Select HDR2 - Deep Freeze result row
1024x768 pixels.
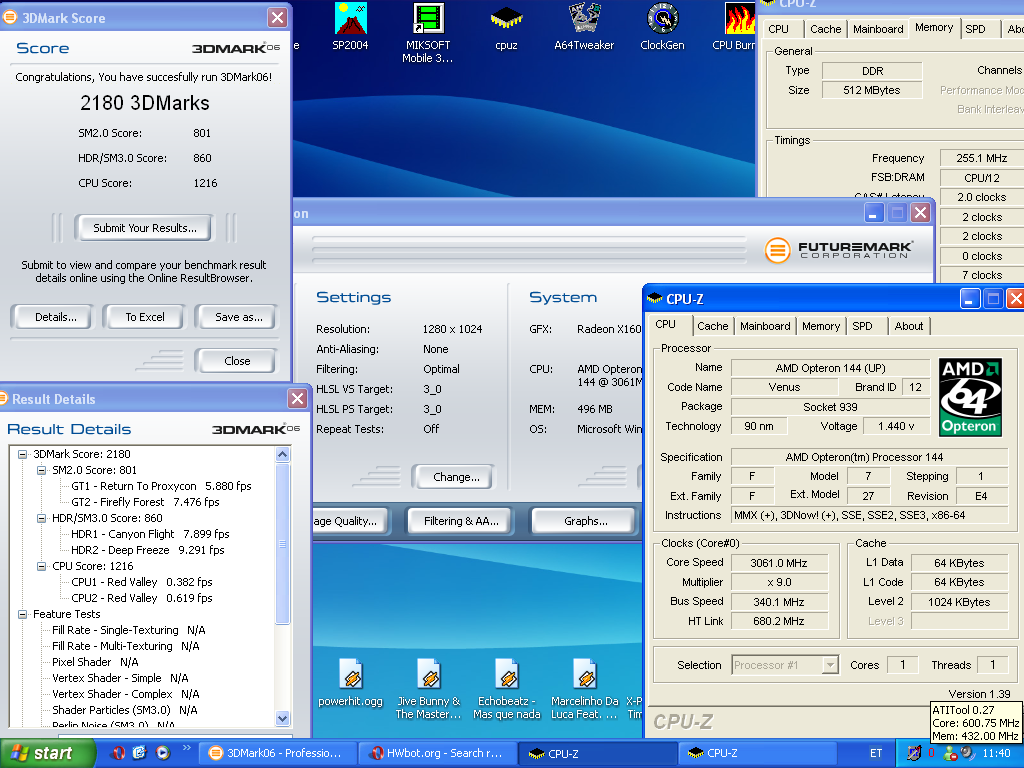148,550
